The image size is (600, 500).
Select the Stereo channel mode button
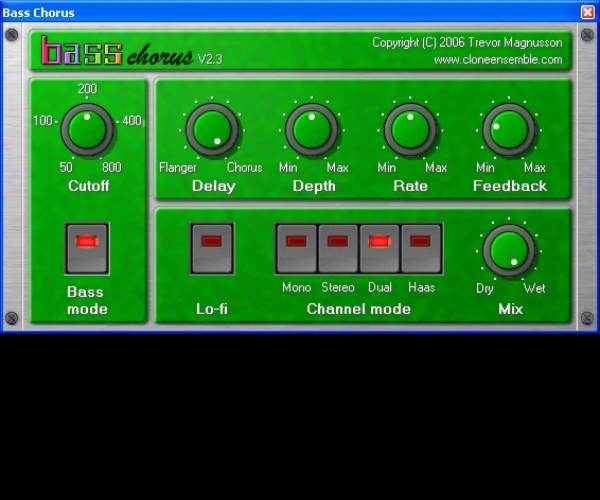338,249
